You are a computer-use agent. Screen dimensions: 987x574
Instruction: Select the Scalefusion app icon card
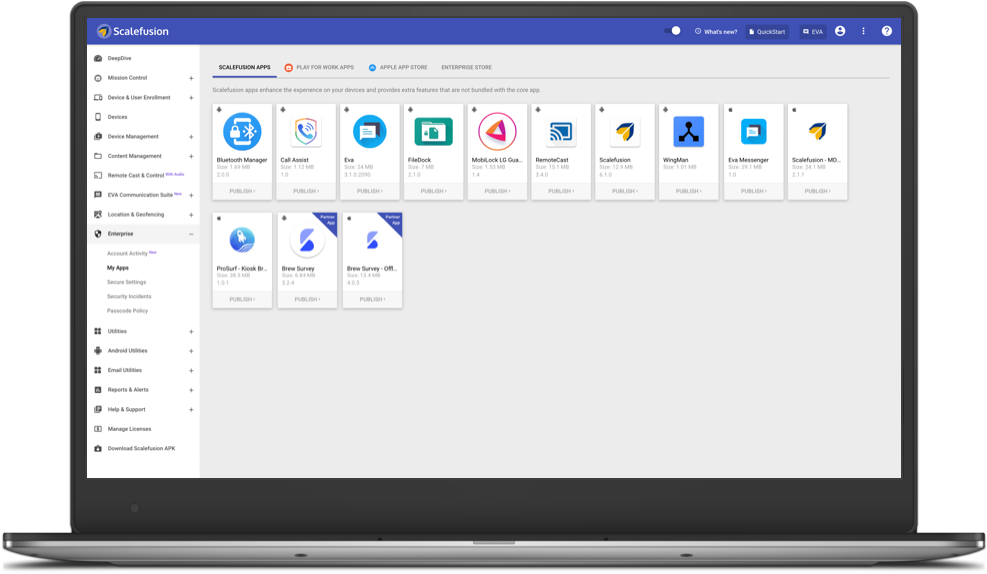click(x=625, y=132)
